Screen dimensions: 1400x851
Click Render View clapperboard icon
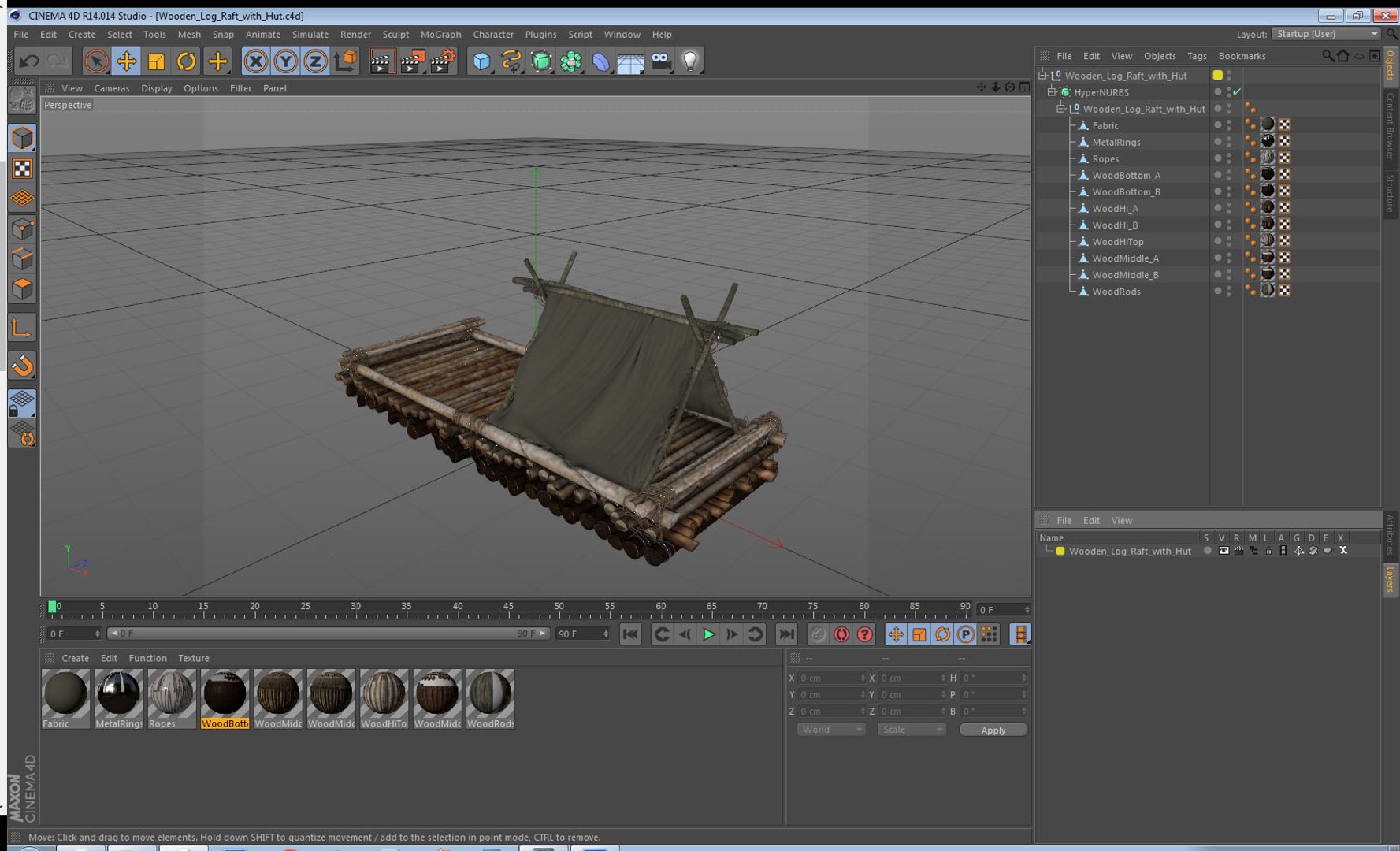(381, 61)
